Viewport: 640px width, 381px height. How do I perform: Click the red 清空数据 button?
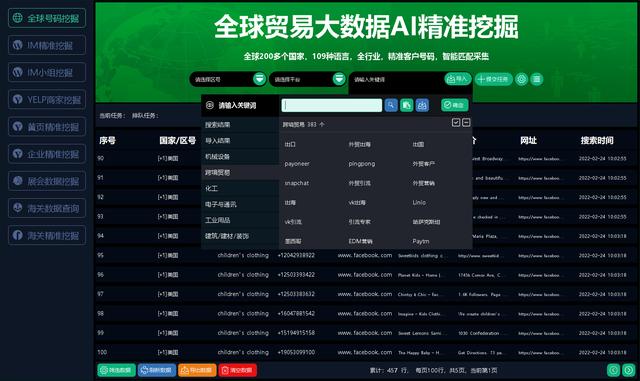point(238,370)
